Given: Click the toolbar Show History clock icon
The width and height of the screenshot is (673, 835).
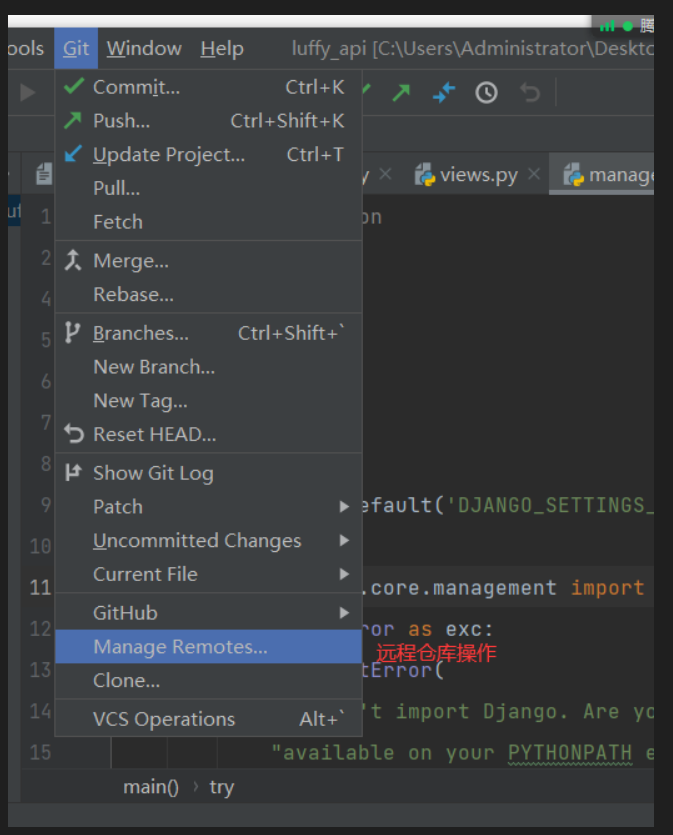Looking at the screenshot, I should click(486, 93).
